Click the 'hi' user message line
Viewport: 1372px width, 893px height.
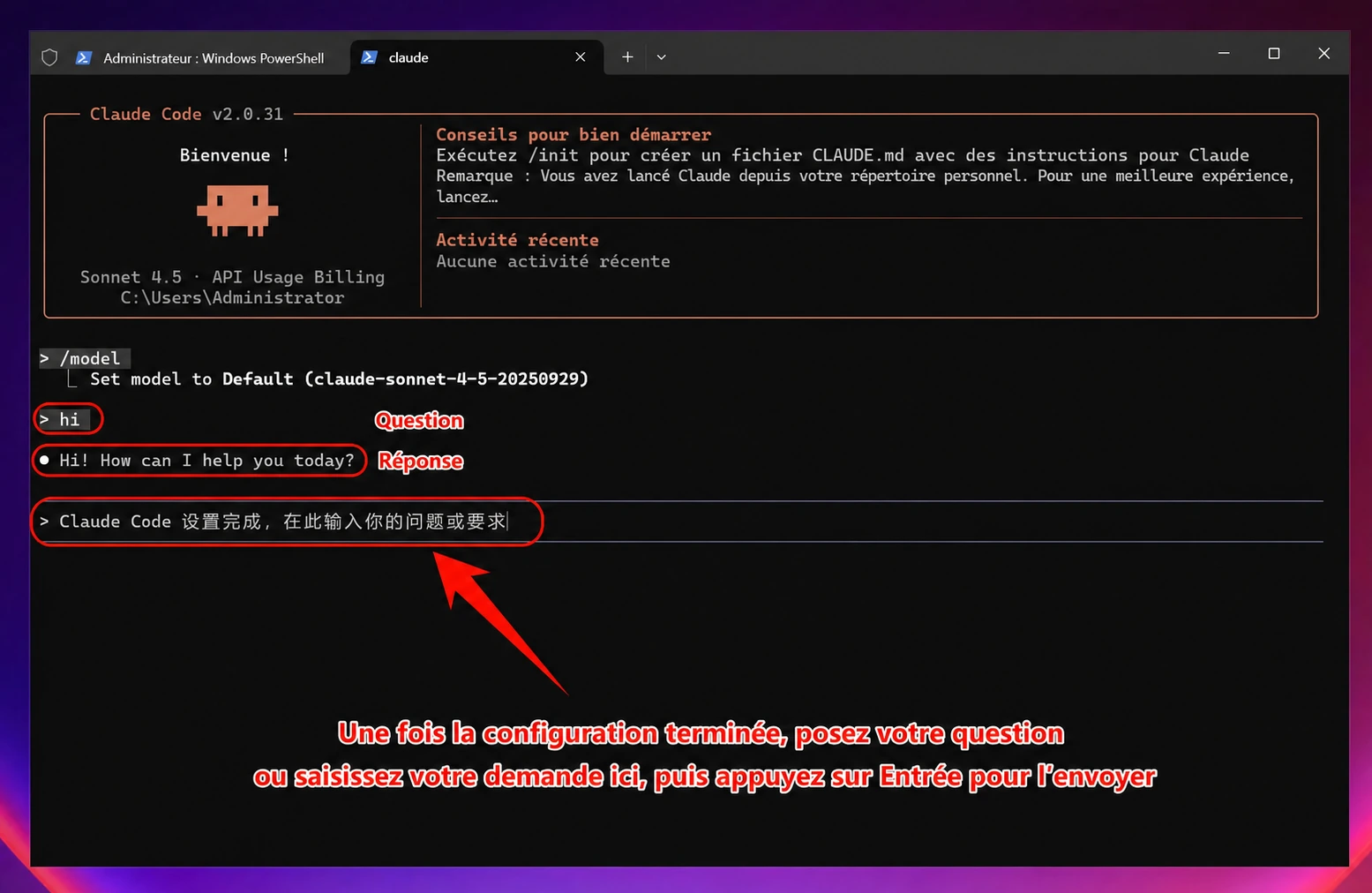(x=64, y=419)
